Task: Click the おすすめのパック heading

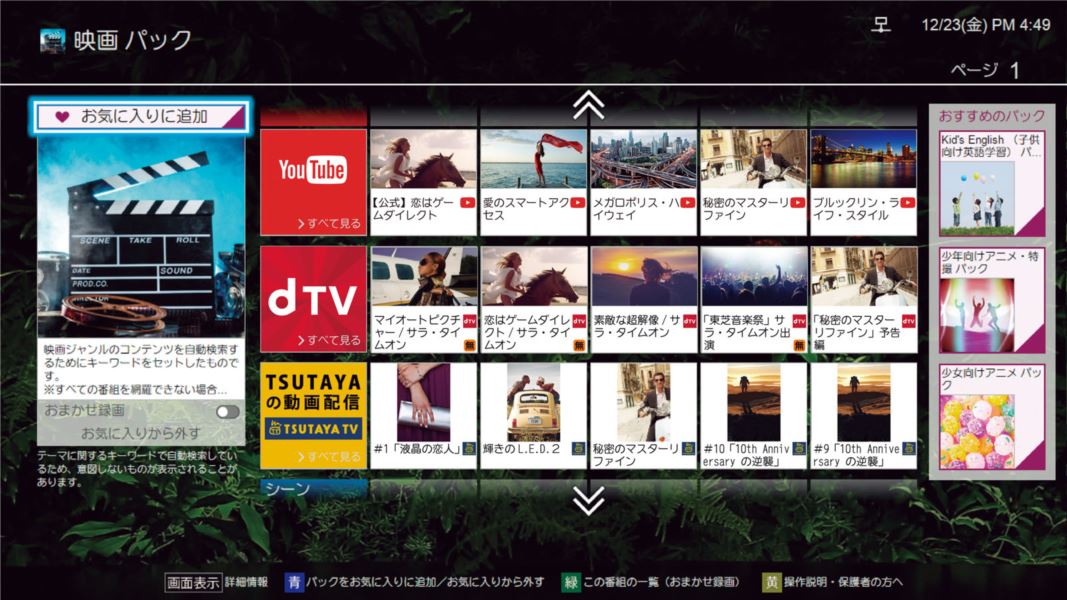Action: pos(991,116)
